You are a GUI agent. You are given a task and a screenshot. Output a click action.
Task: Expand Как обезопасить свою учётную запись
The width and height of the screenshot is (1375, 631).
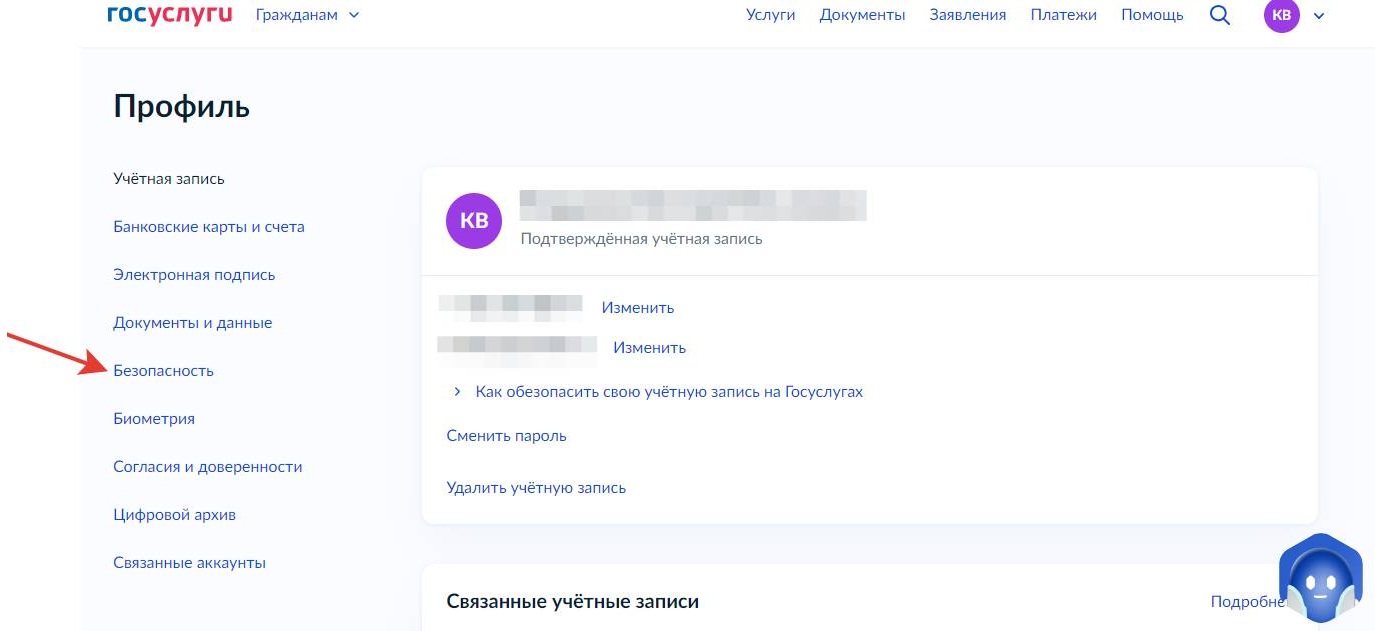click(x=658, y=392)
